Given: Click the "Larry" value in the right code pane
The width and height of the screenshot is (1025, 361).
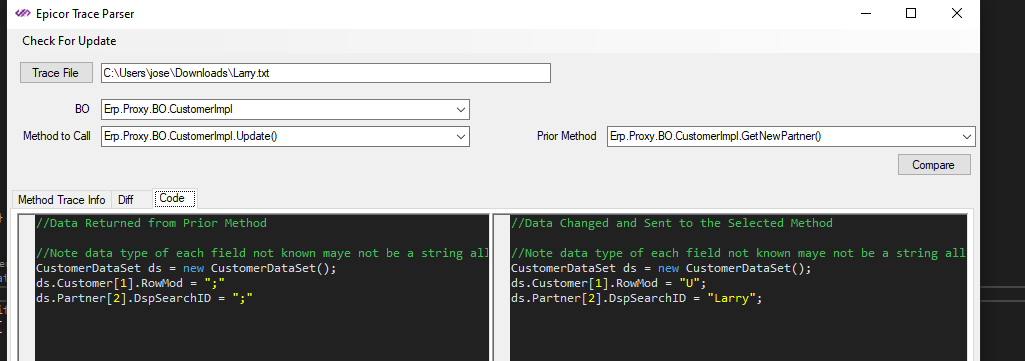Looking at the screenshot, I should coord(735,298).
